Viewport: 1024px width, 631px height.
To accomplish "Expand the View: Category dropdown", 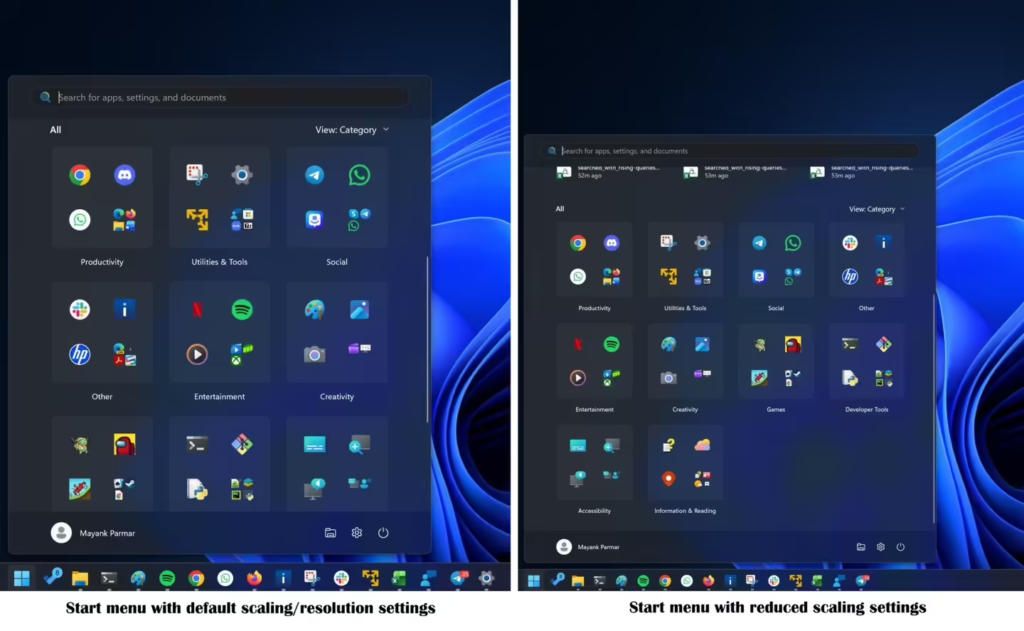I will coord(350,129).
